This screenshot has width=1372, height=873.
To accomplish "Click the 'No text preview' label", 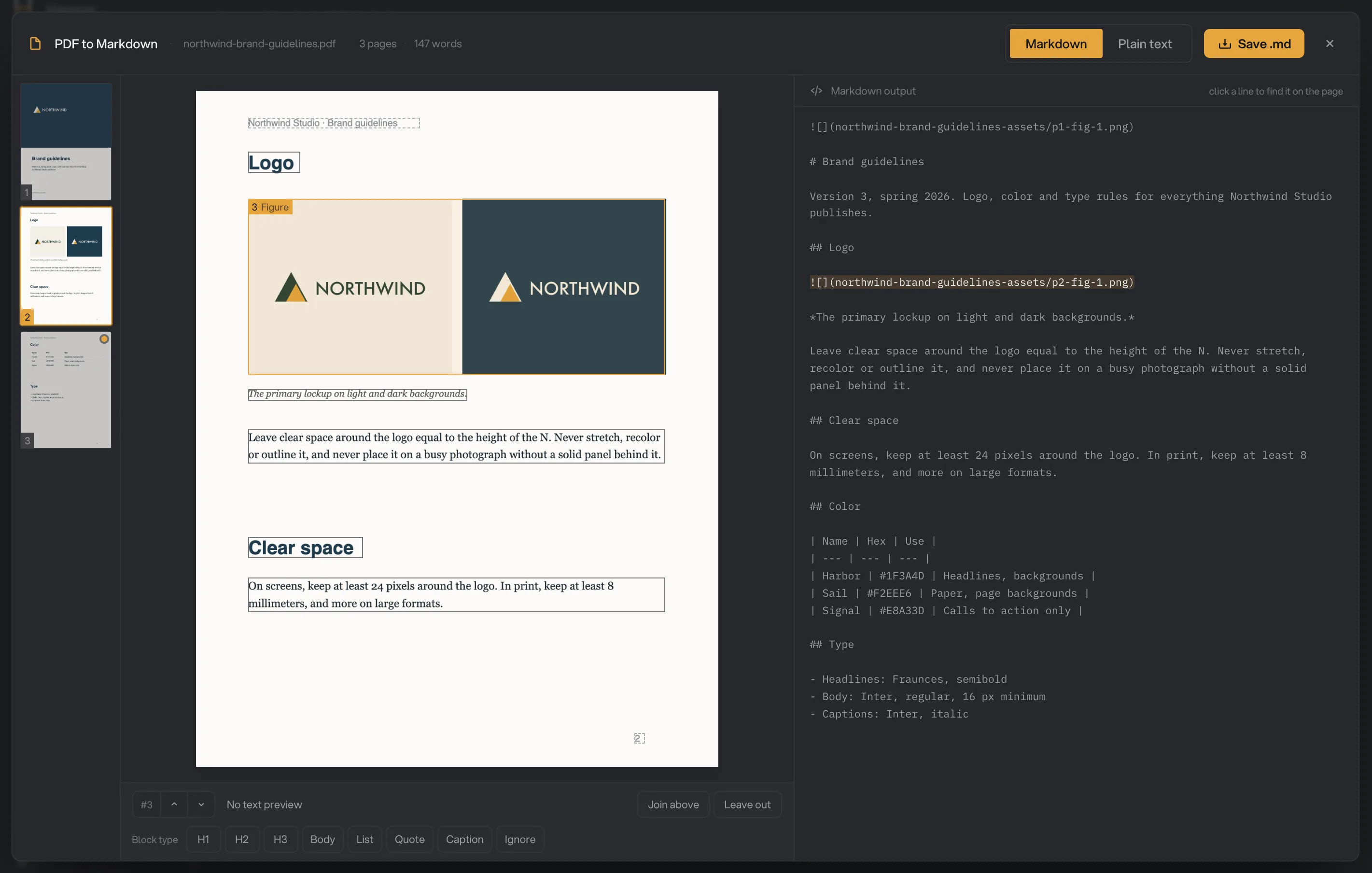I will (265, 804).
